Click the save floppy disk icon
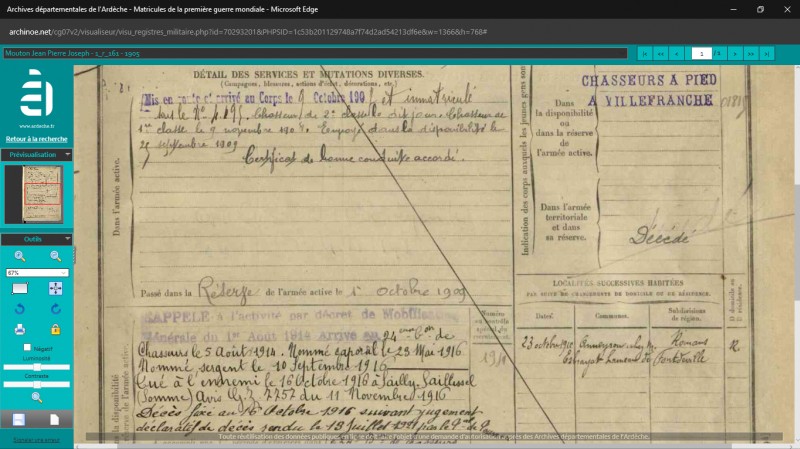Image resolution: width=800 pixels, height=449 pixels. point(19,419)
